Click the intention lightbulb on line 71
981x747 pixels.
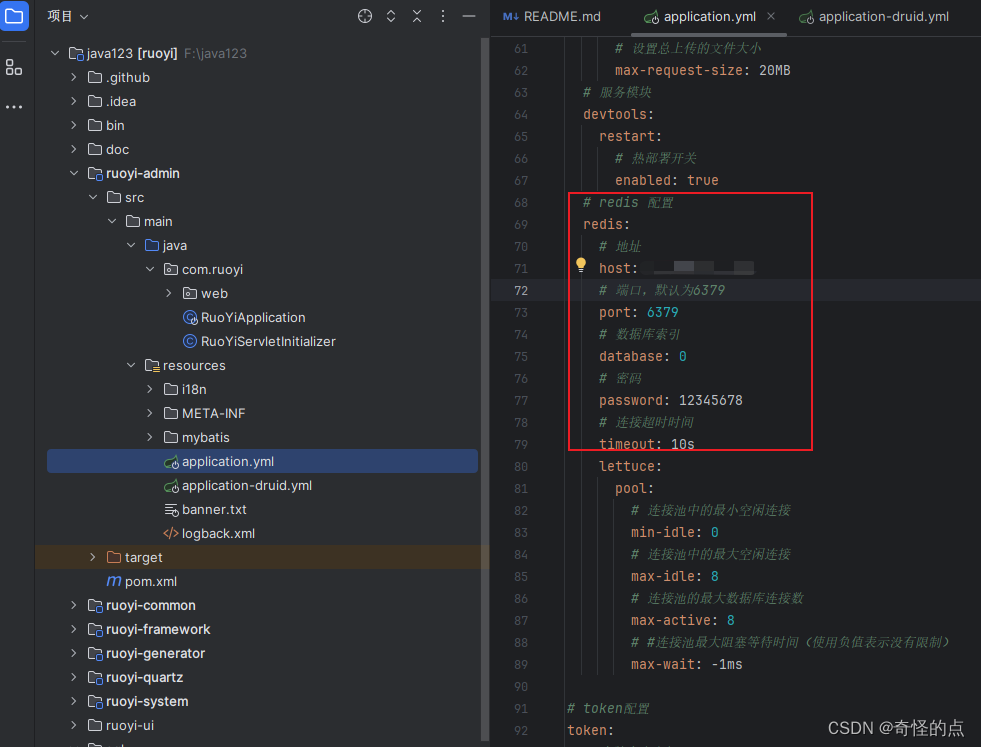581,265
